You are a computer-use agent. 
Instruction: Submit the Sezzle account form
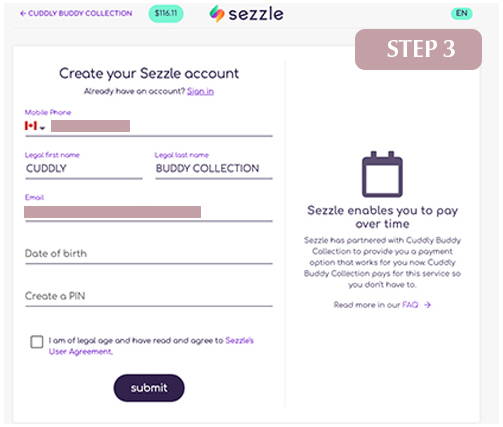[149, 388]
